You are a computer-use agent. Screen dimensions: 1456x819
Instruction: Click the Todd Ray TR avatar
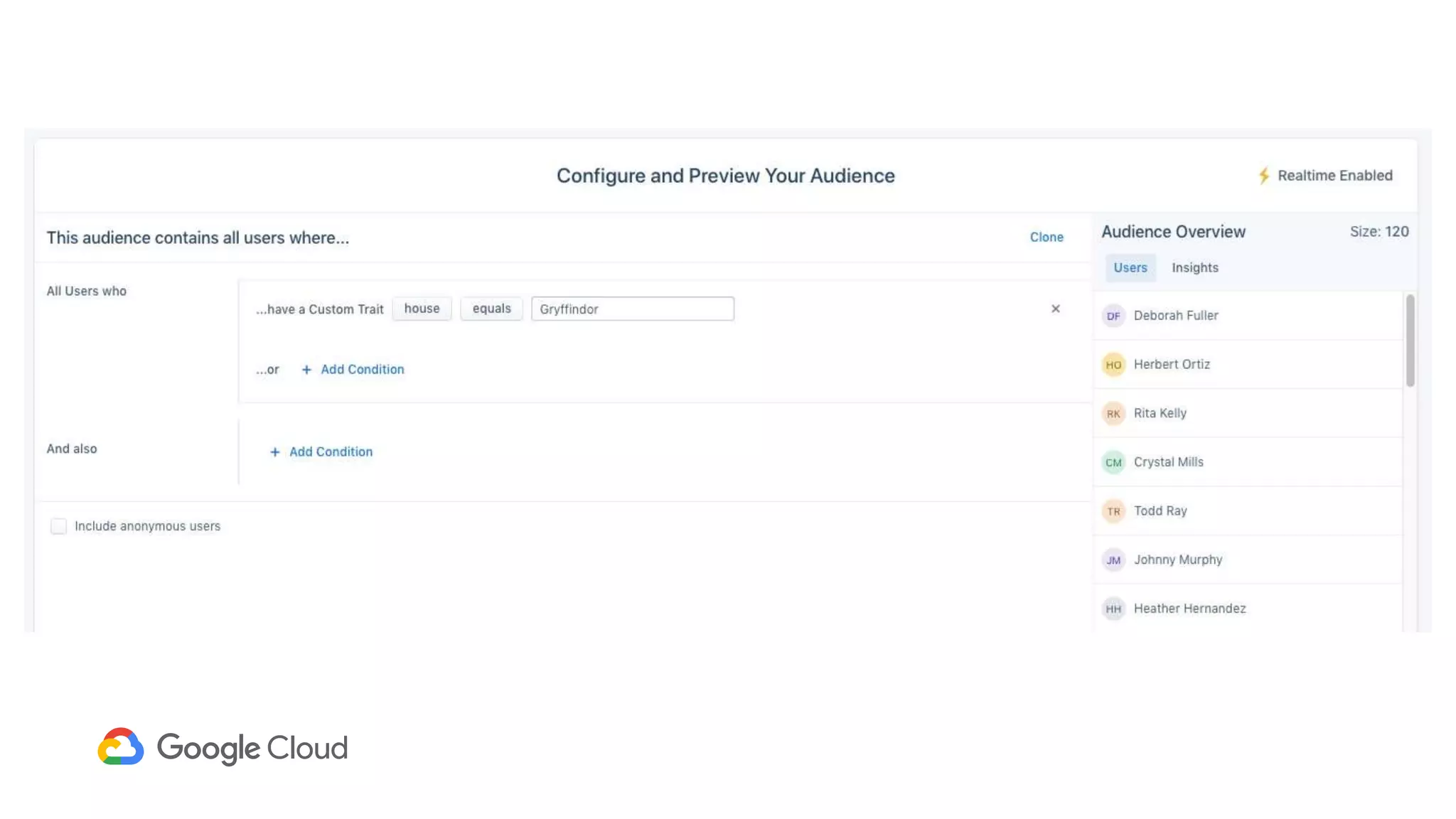[x=1113, y=511]
